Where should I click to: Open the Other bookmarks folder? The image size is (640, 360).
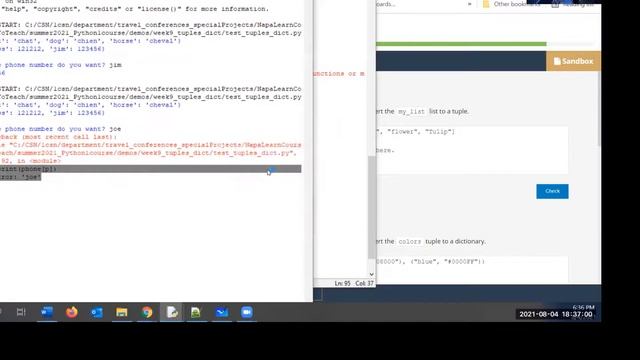coord(512,4)
